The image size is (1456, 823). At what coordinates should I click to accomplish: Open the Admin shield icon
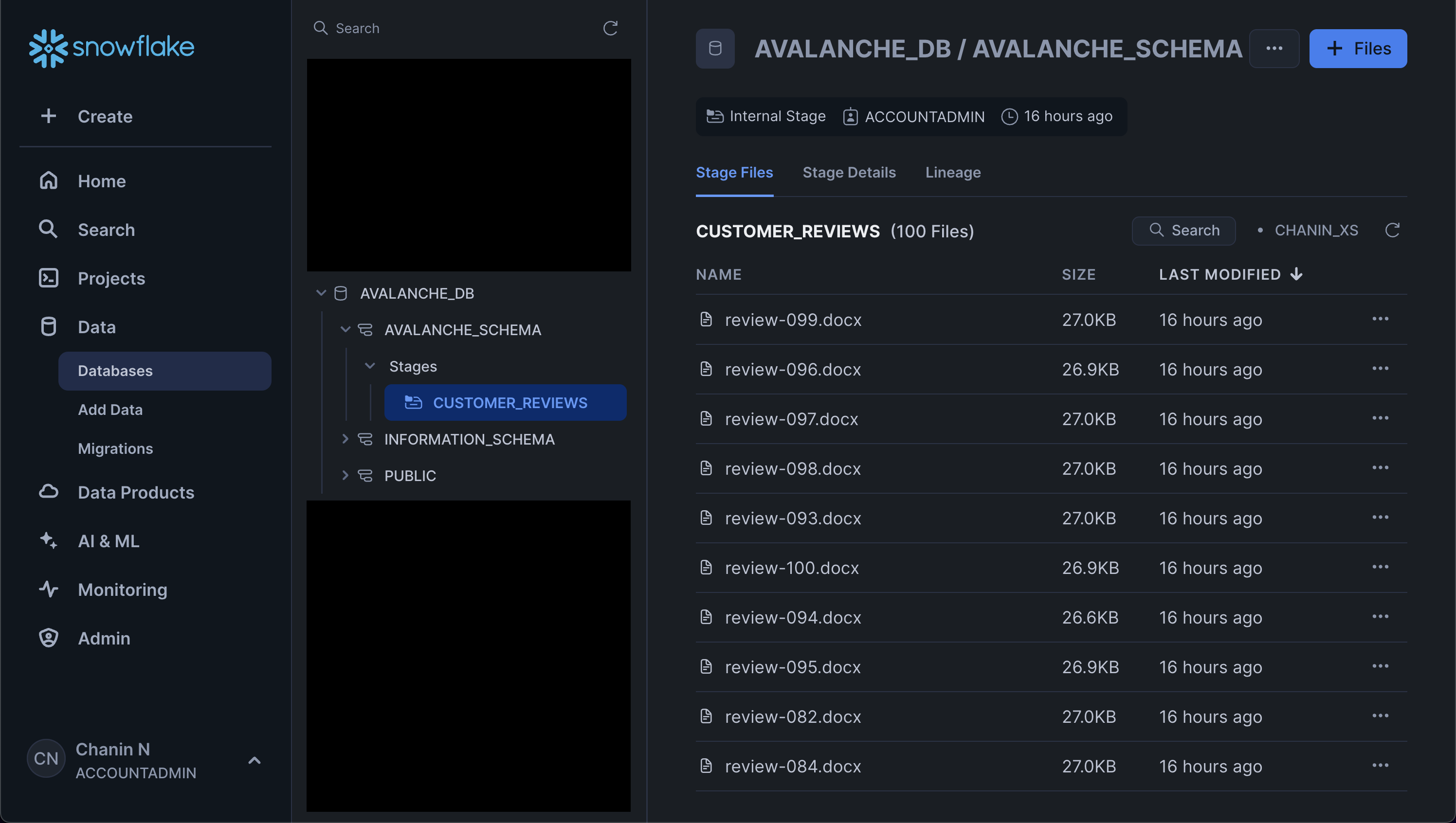(49, 638)
